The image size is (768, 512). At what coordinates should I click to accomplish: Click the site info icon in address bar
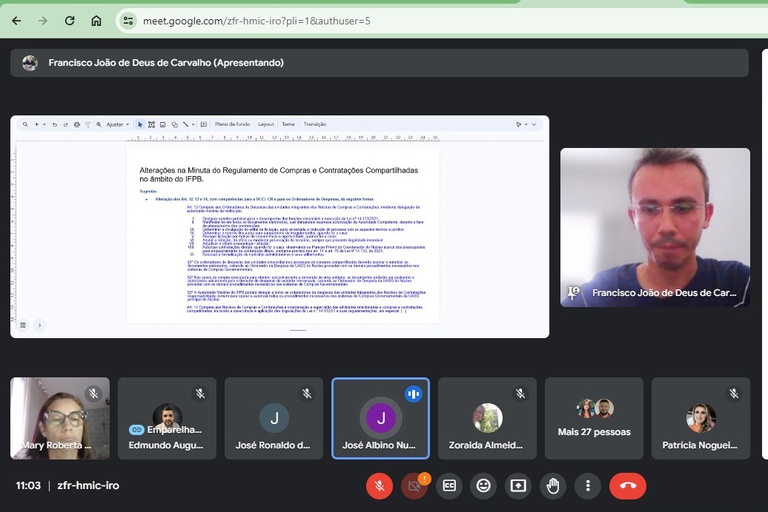[x=127, y=20]
